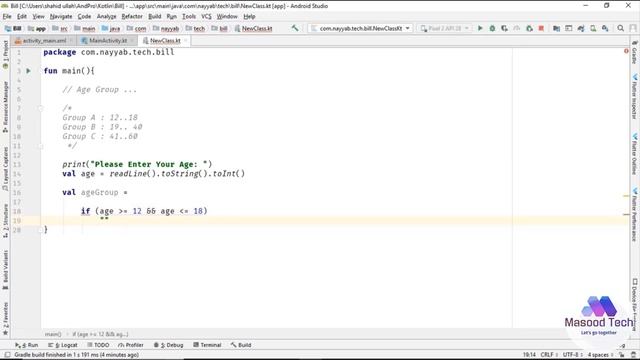640x360 pixels.
Task: Click the Attach Debugger to Android Process icon
Action: click(529, 28)
